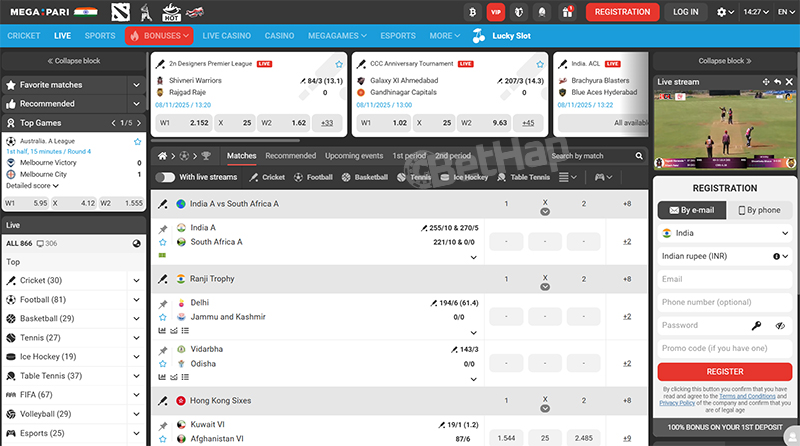Image resolution: width=800 pixels, height=446 pixels.
Task: Click the Email input field
Action: click(x=724, y=279)
